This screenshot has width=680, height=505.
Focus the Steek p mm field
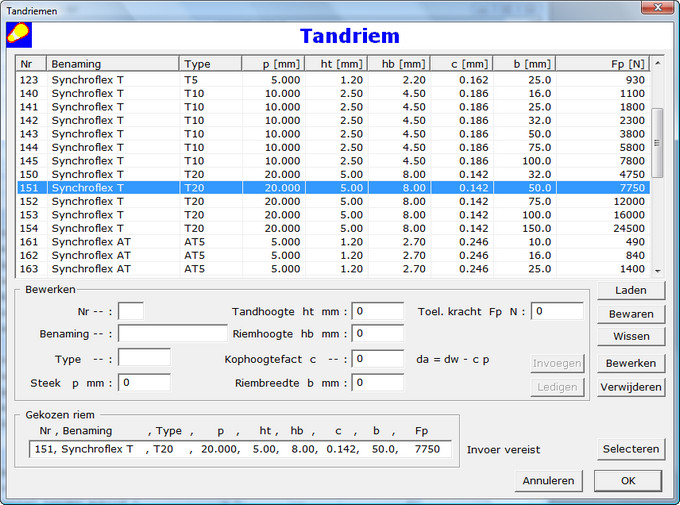144,382
